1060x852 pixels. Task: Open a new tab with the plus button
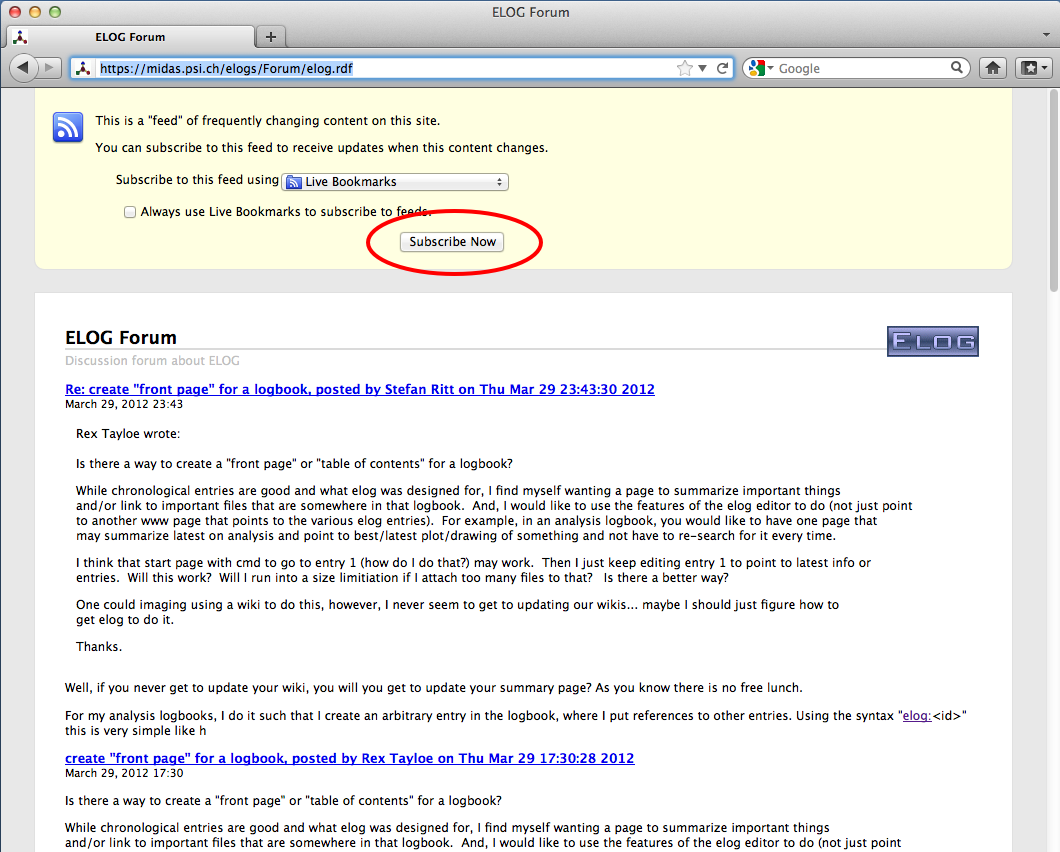pos(270,37)
